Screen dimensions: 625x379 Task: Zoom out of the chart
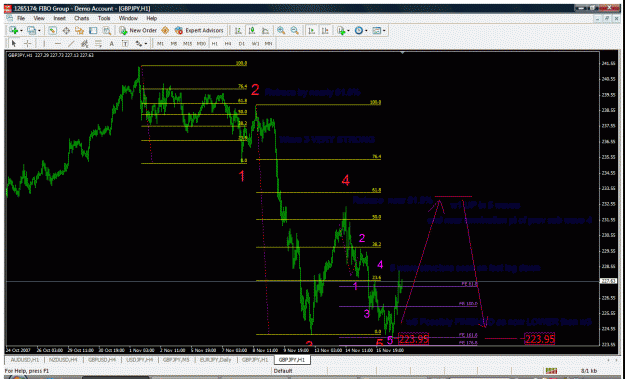(x=295, y=30)
